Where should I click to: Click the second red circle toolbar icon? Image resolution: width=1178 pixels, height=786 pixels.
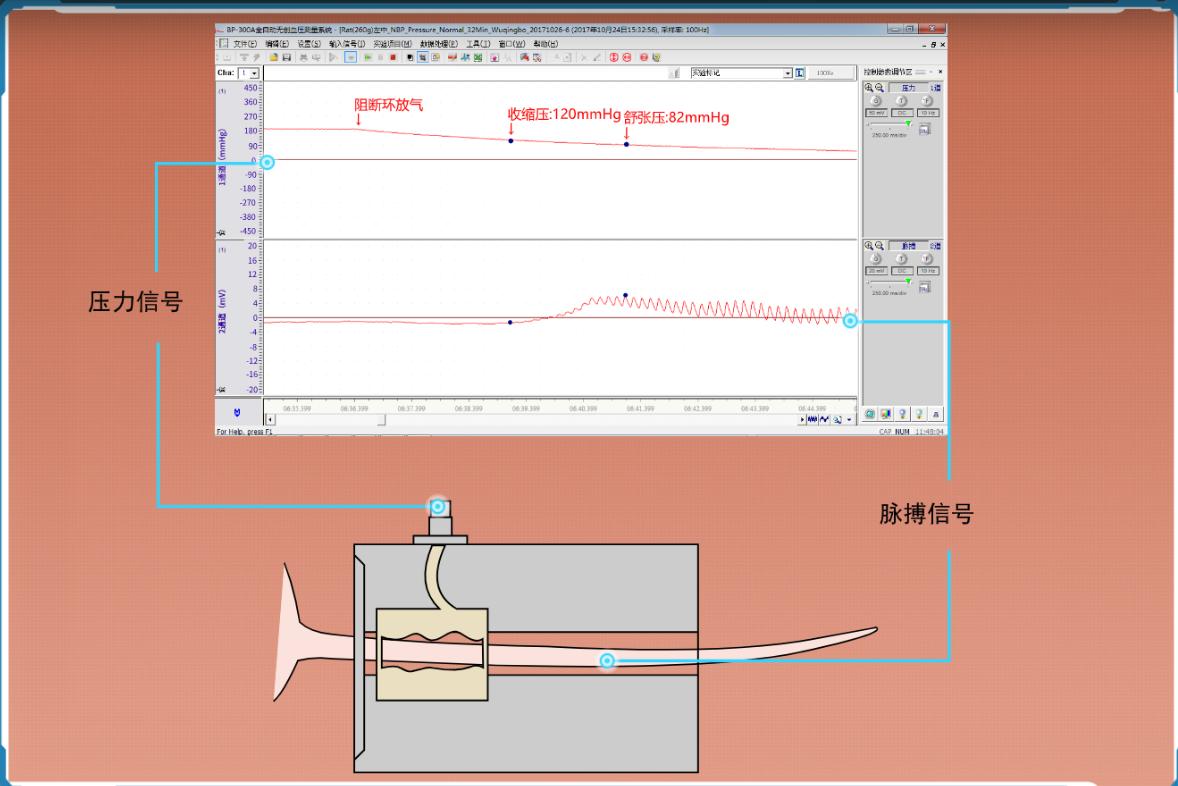point(627,57)
